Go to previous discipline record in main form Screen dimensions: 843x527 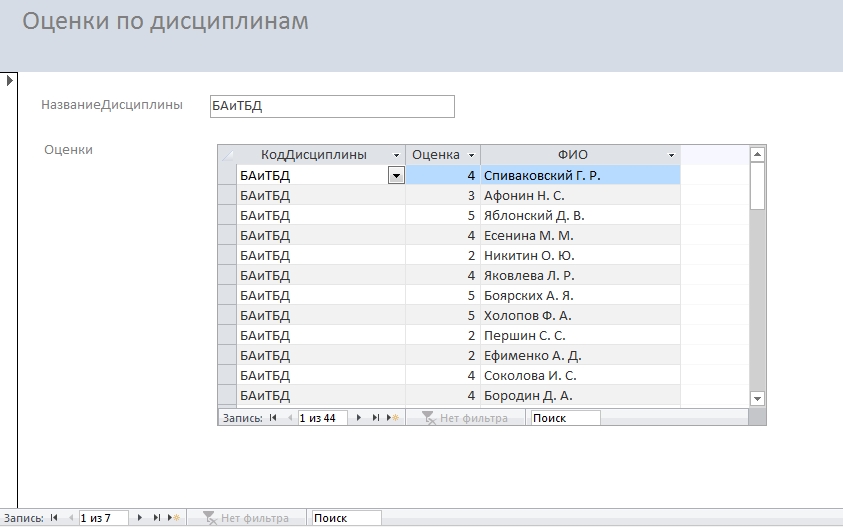pyautogui.click(x=71, y=518)
